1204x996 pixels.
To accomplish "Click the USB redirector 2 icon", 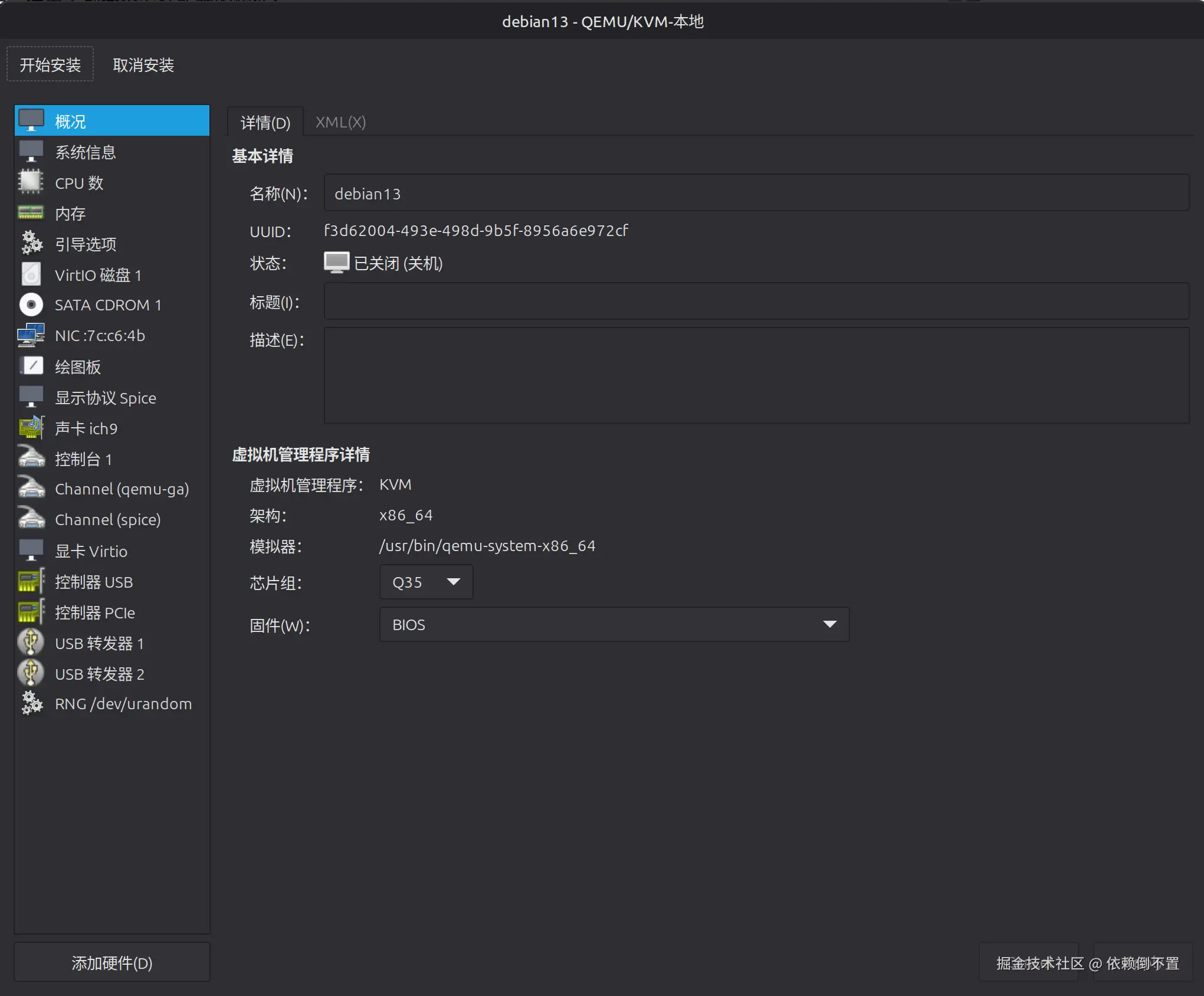I will (x=31, y=673).
